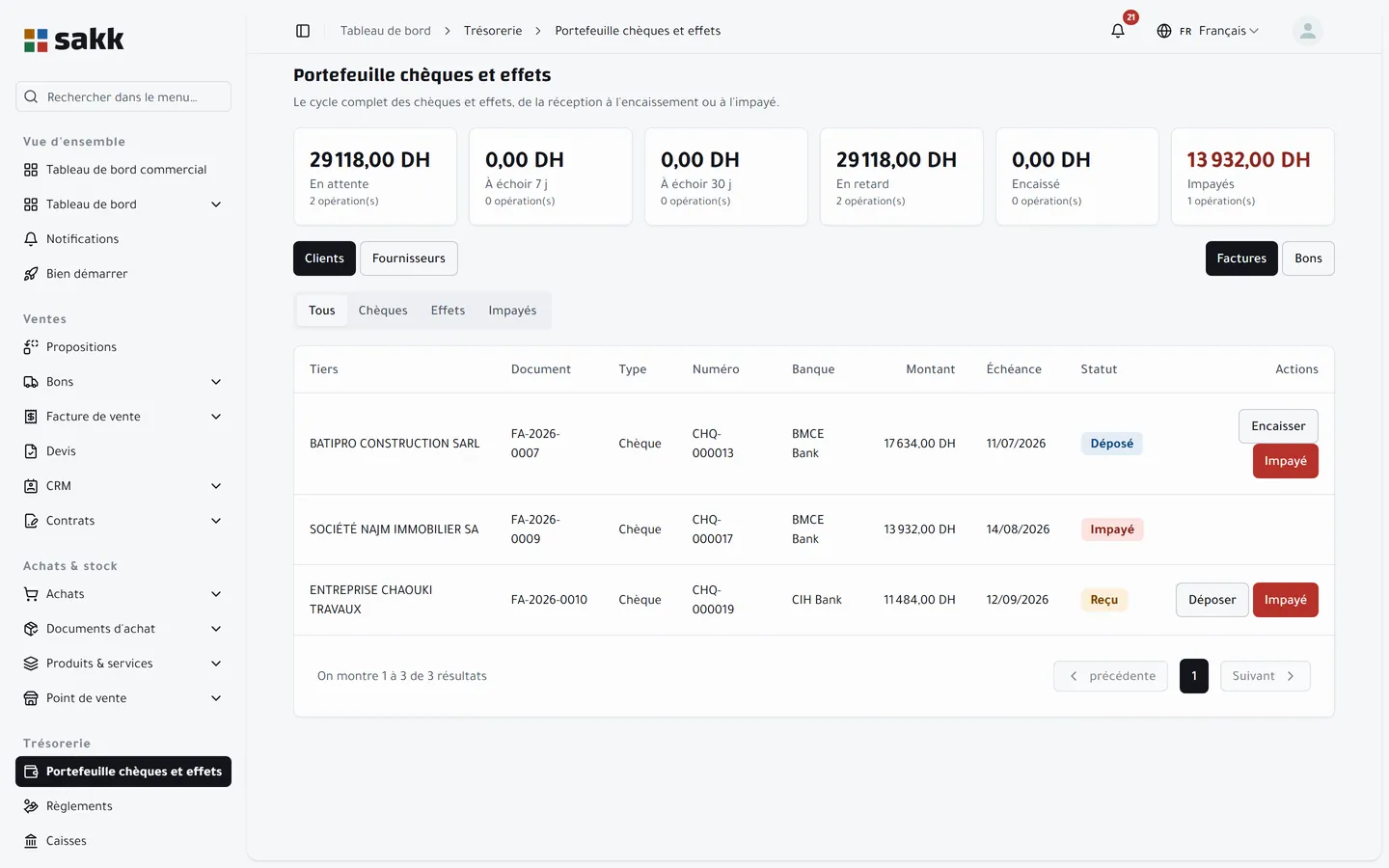Screen dimensions: 1389x868
Task: Click the Contrats icon
Action: point(31,521)
